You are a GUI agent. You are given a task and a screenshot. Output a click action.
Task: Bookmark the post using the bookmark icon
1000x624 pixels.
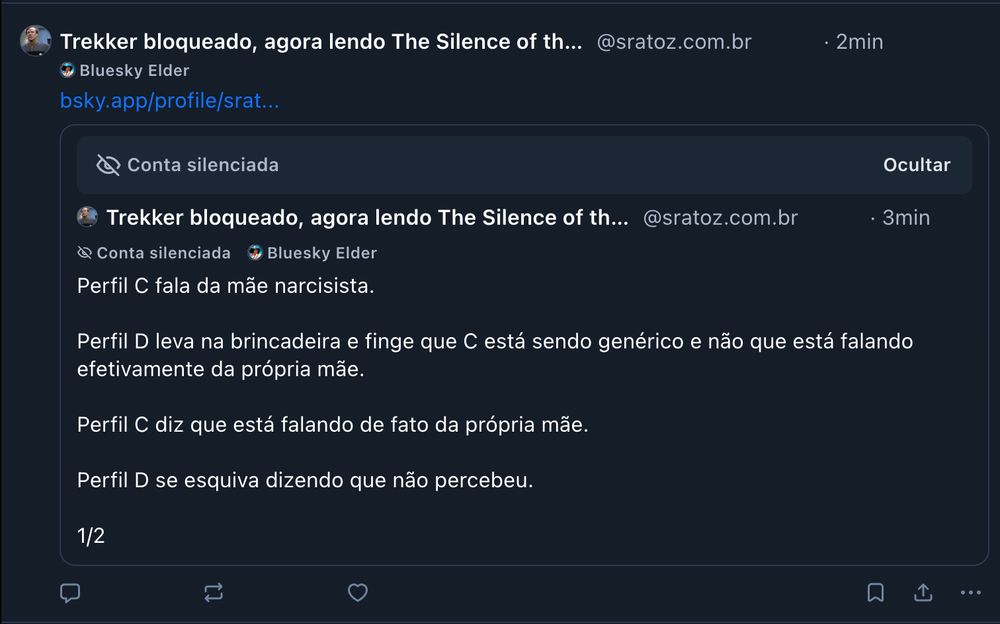click(x=875, y=592)
